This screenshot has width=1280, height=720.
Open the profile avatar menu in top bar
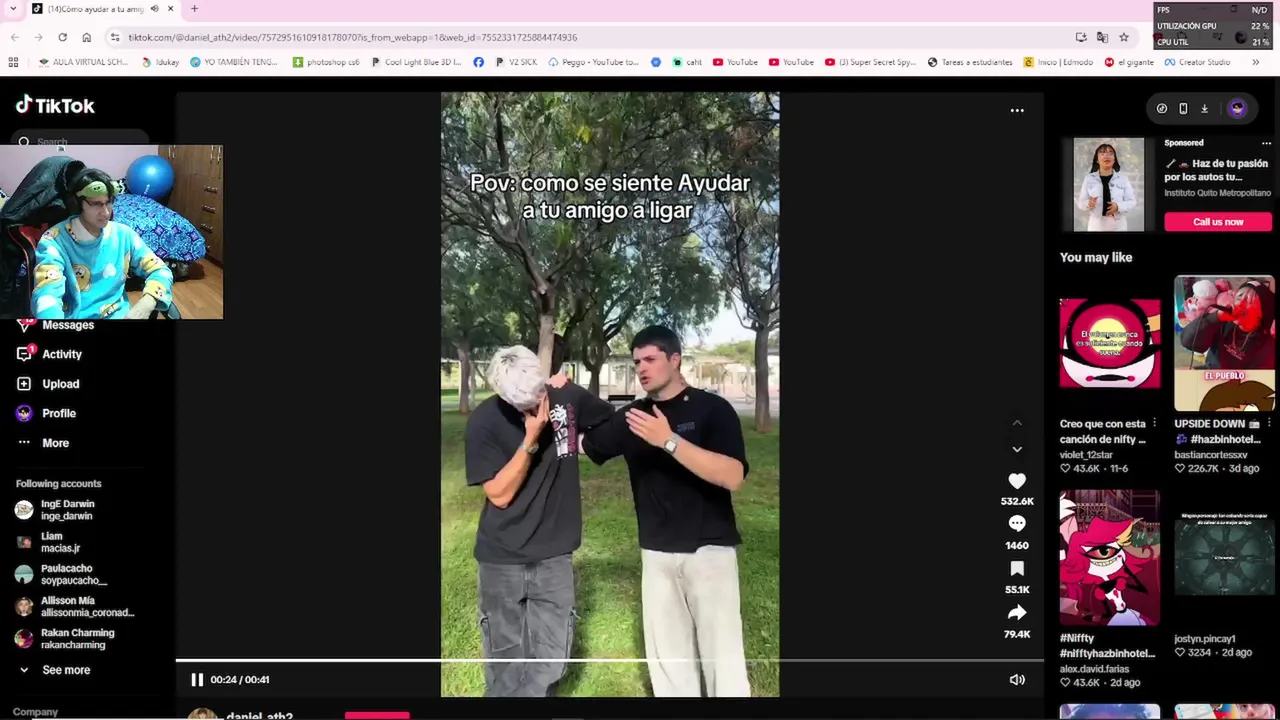click(1237, 108)
